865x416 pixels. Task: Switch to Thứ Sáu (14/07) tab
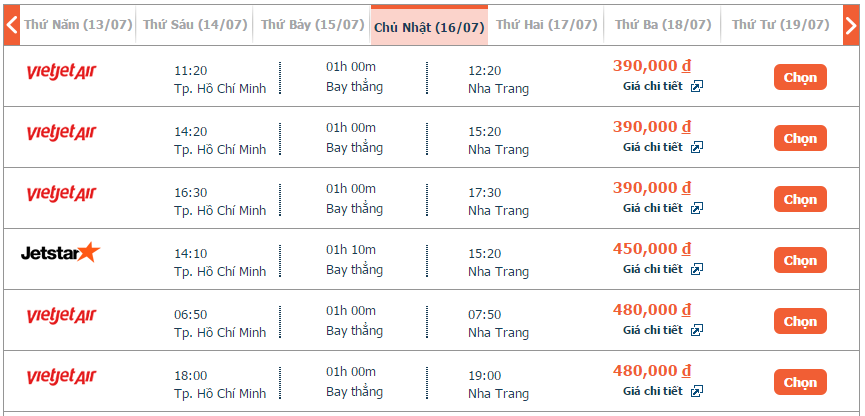195,25
